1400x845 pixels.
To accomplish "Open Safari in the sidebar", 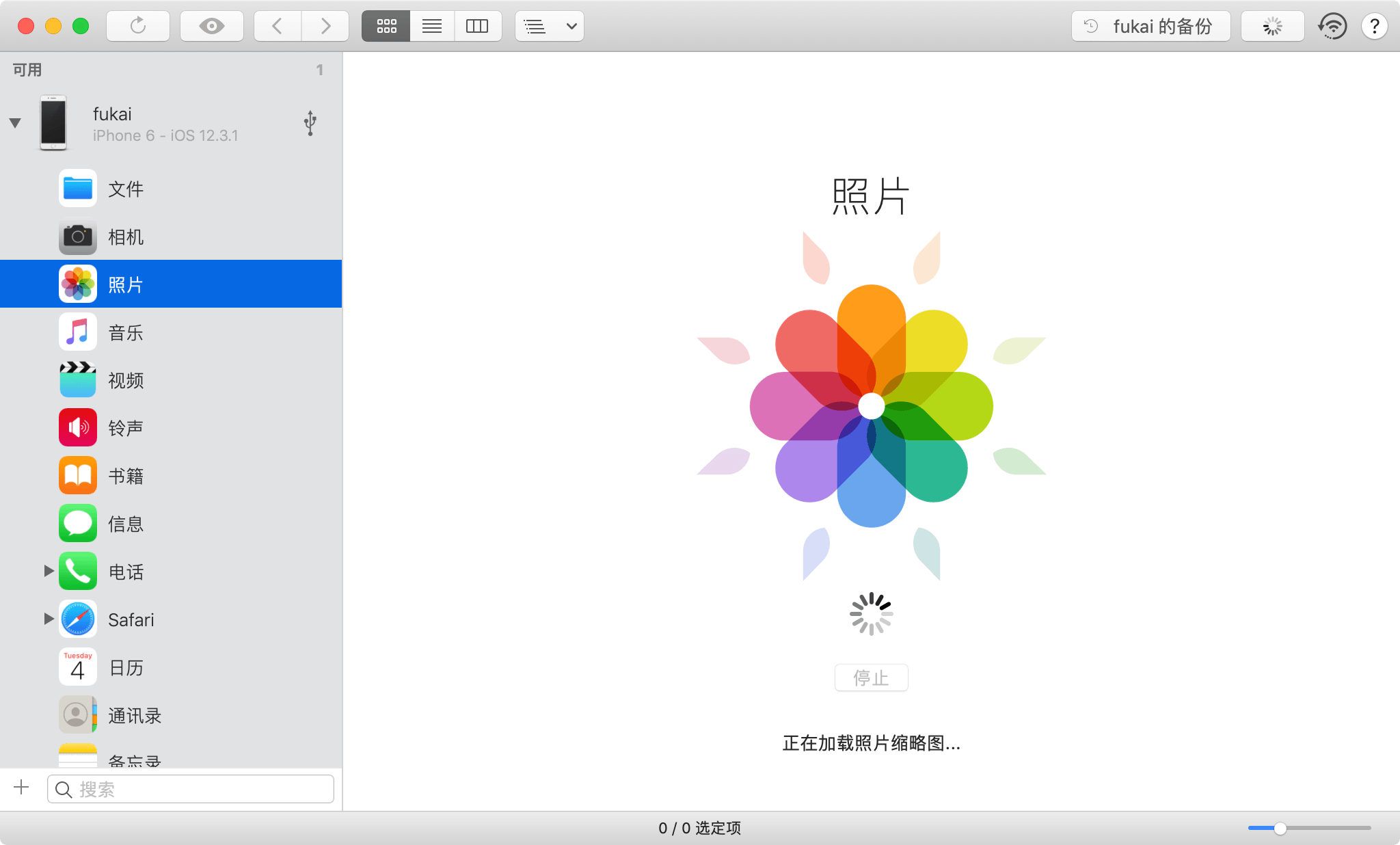I will pos(171,619).
